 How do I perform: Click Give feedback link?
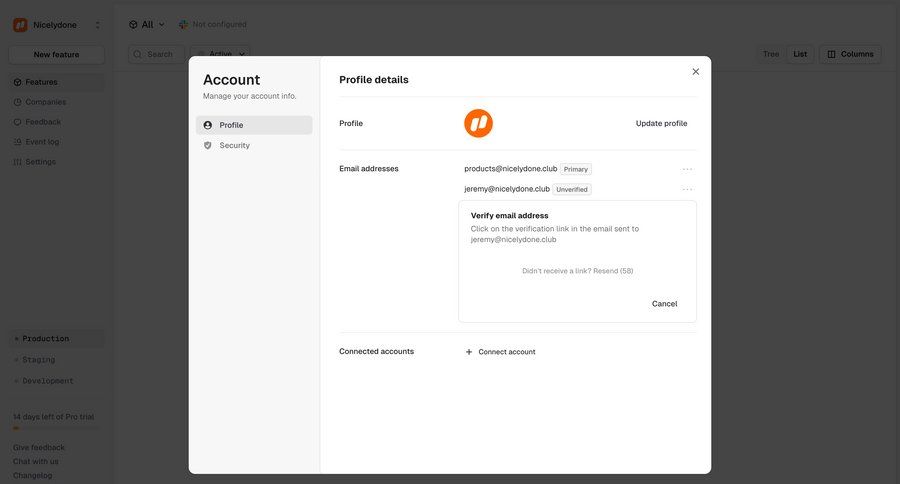(38, 447)
